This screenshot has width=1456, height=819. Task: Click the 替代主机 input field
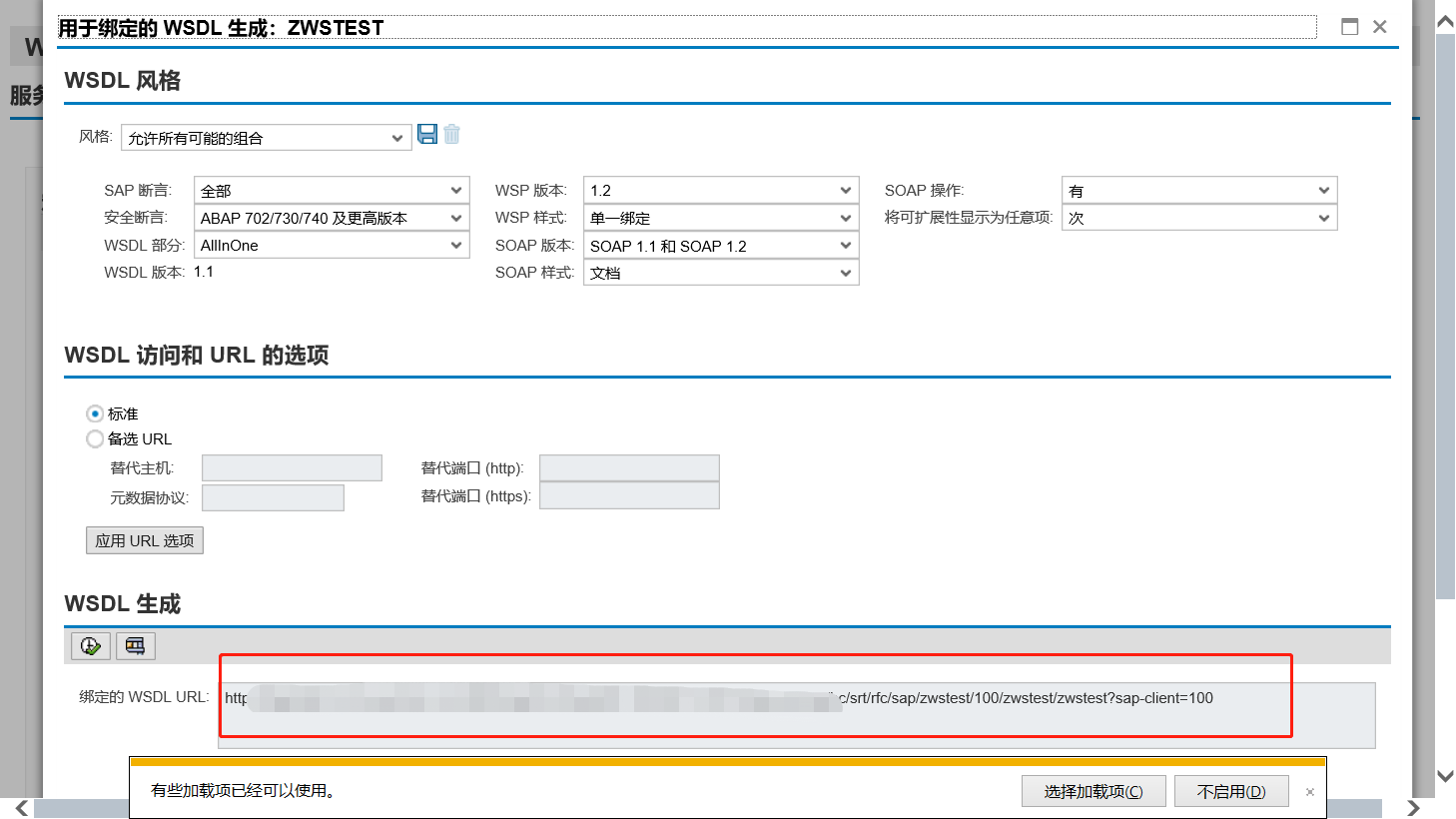tap(292, 467)
